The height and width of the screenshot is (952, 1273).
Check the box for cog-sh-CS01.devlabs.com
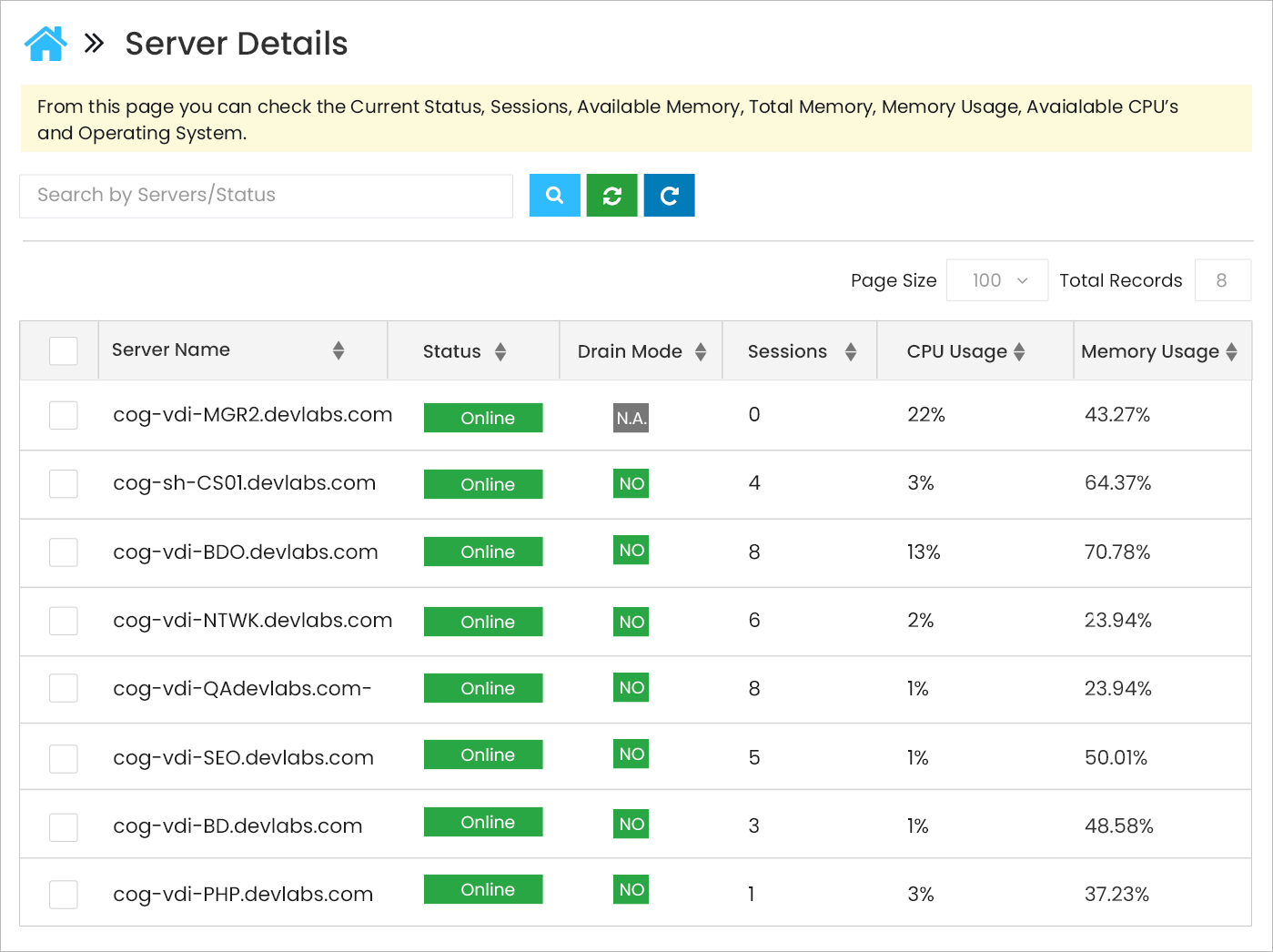[64, 483]
